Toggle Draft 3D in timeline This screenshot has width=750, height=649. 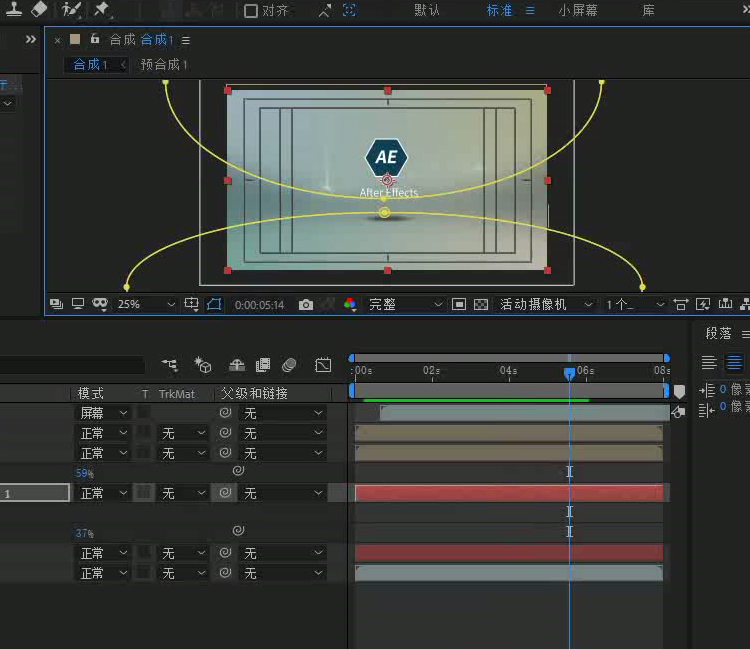point(203,365)
